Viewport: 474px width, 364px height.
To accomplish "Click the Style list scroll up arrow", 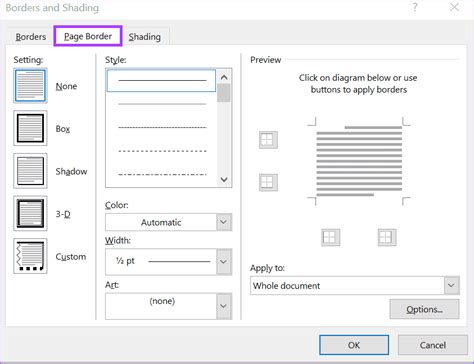I will pyautogui.click(x=224, y=77).
